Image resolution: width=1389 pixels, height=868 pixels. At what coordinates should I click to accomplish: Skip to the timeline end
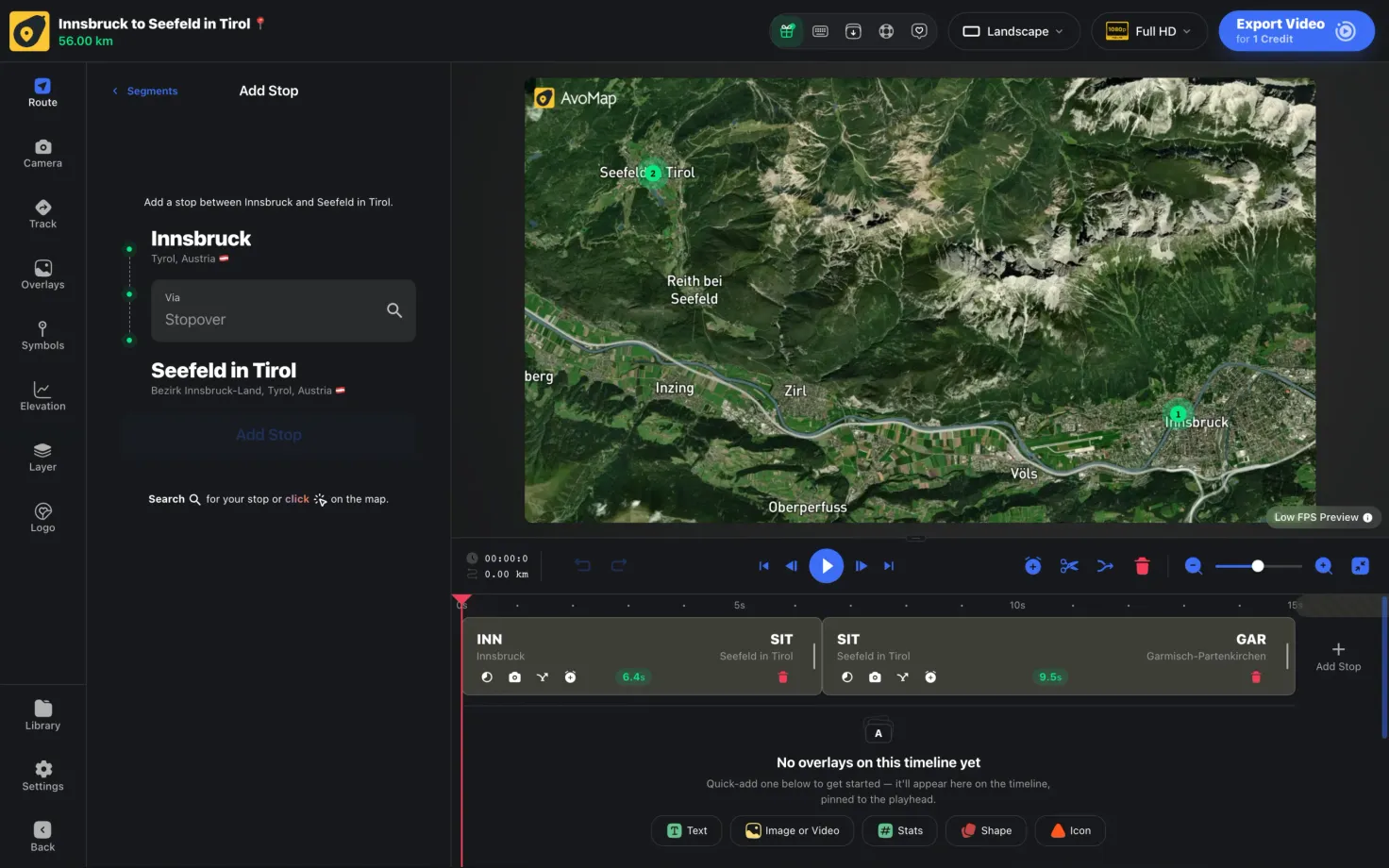coord(888,566)
